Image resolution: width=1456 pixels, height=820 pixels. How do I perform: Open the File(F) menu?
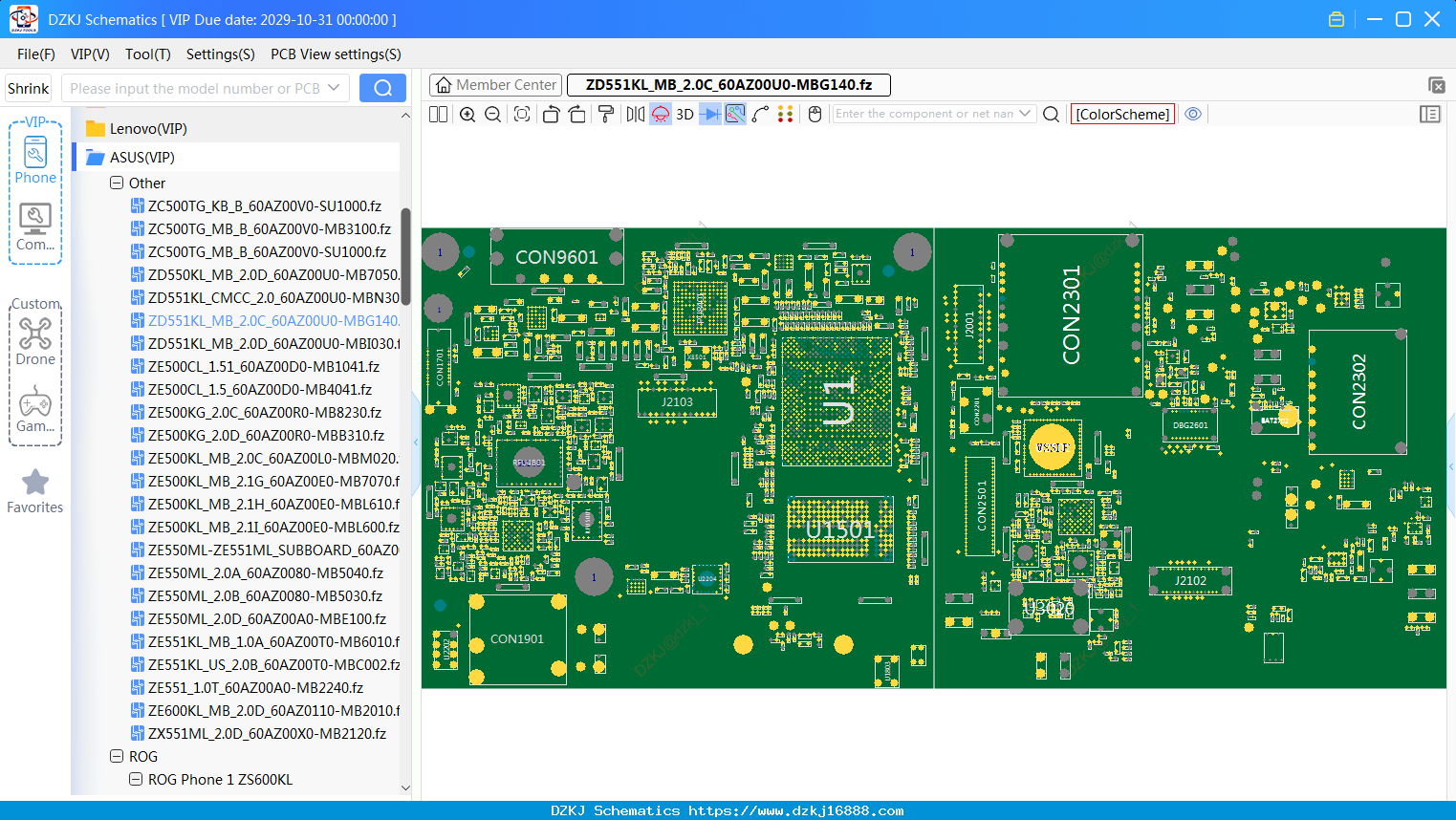click(x=36, y=54)
